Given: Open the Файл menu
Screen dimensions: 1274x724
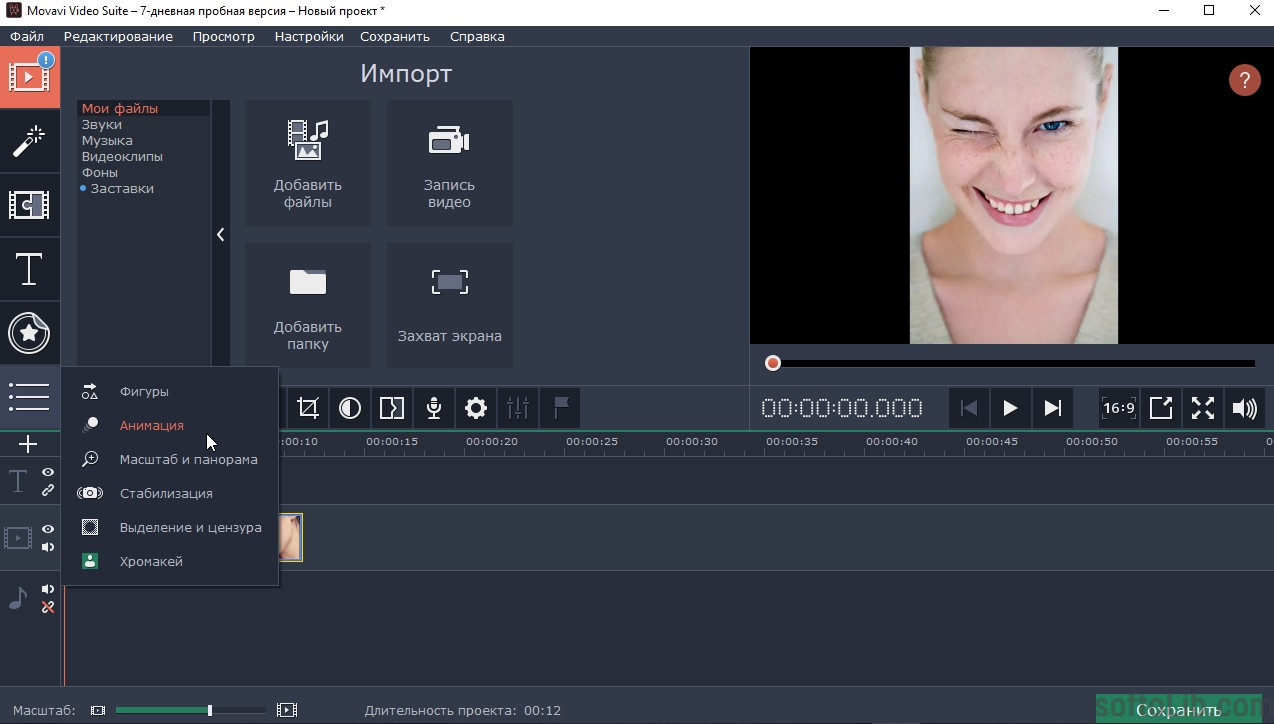Looking at the screenshot, I should (27, 36).
